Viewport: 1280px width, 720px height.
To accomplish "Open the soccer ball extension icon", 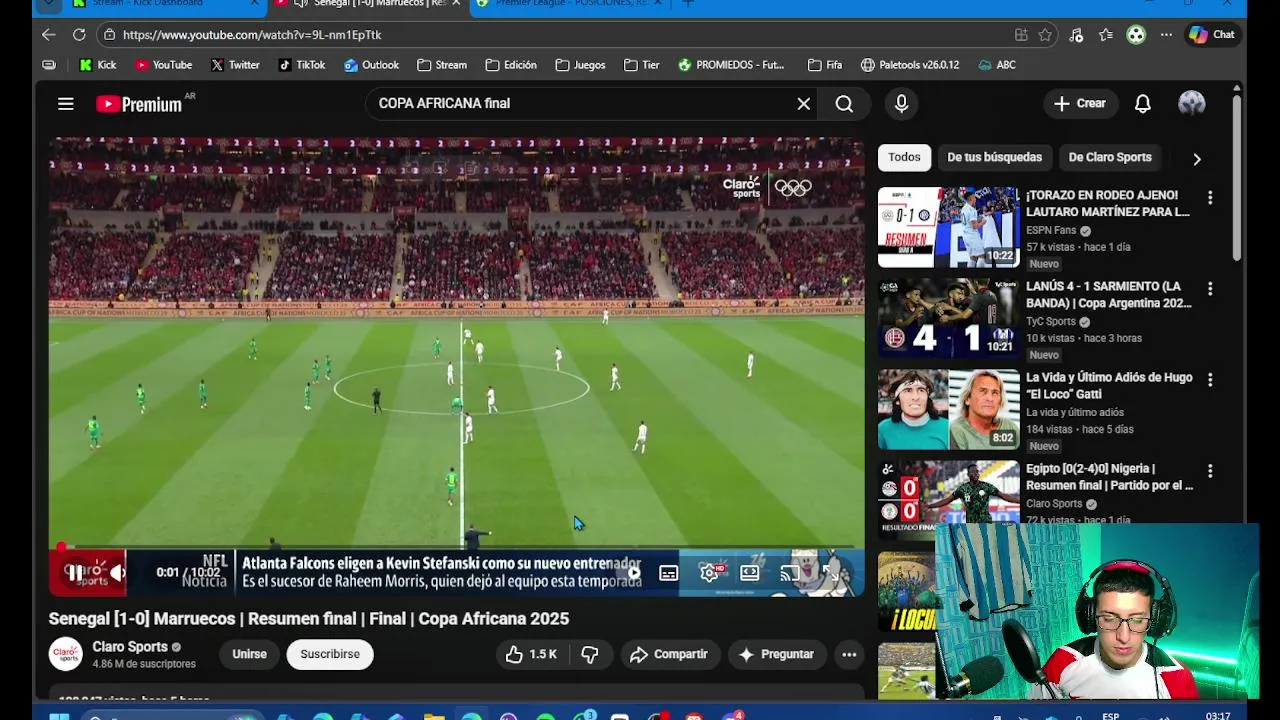I will 1136,35.
